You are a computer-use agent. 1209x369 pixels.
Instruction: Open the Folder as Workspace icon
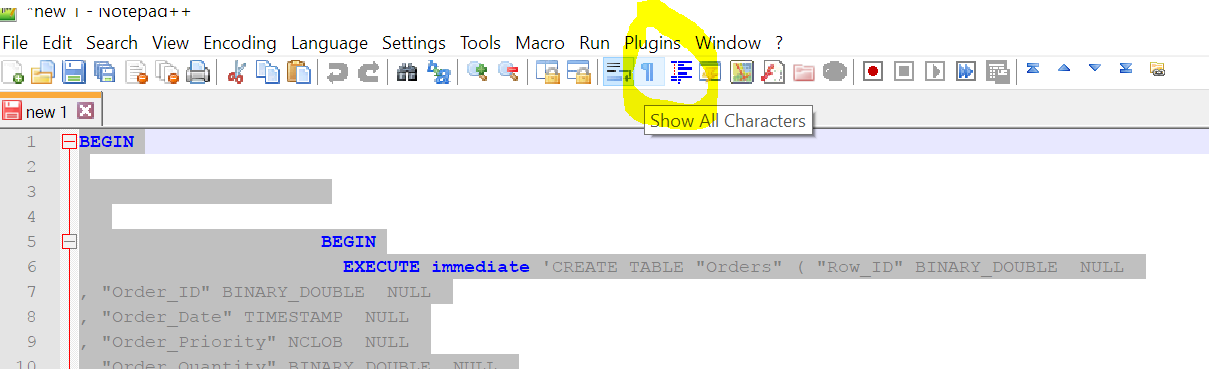803,72
